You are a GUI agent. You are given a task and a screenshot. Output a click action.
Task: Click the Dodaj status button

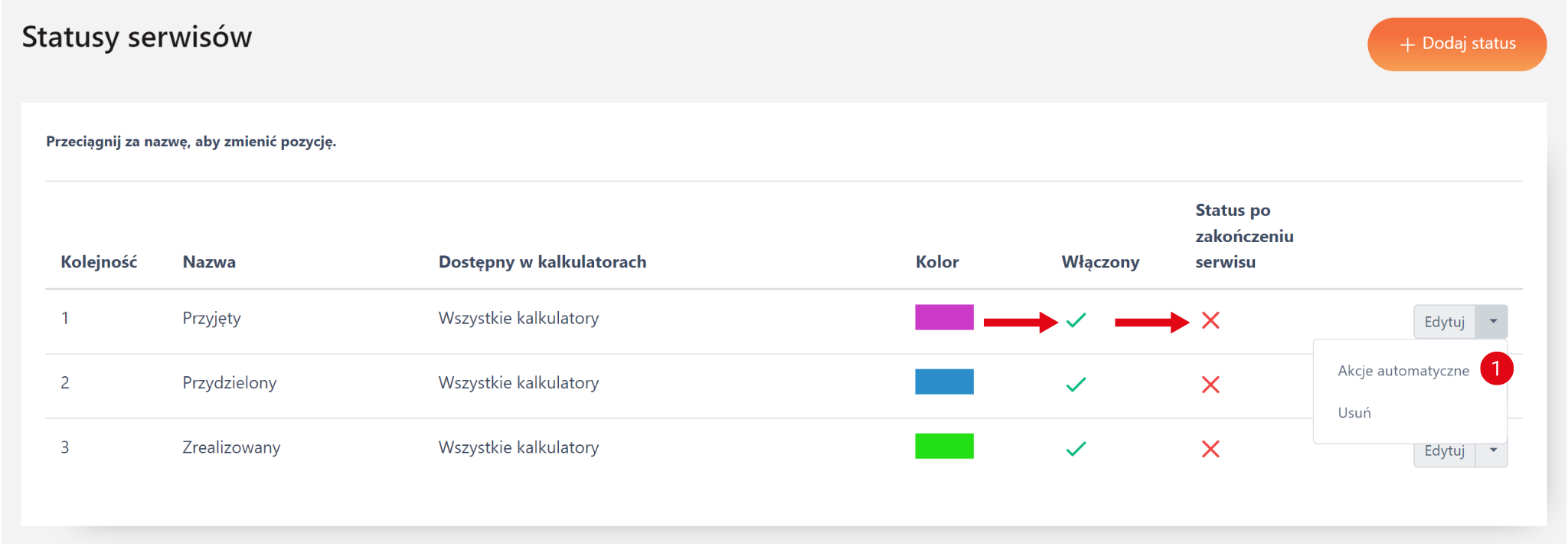pyautogui.click(x=1456, y=44)
